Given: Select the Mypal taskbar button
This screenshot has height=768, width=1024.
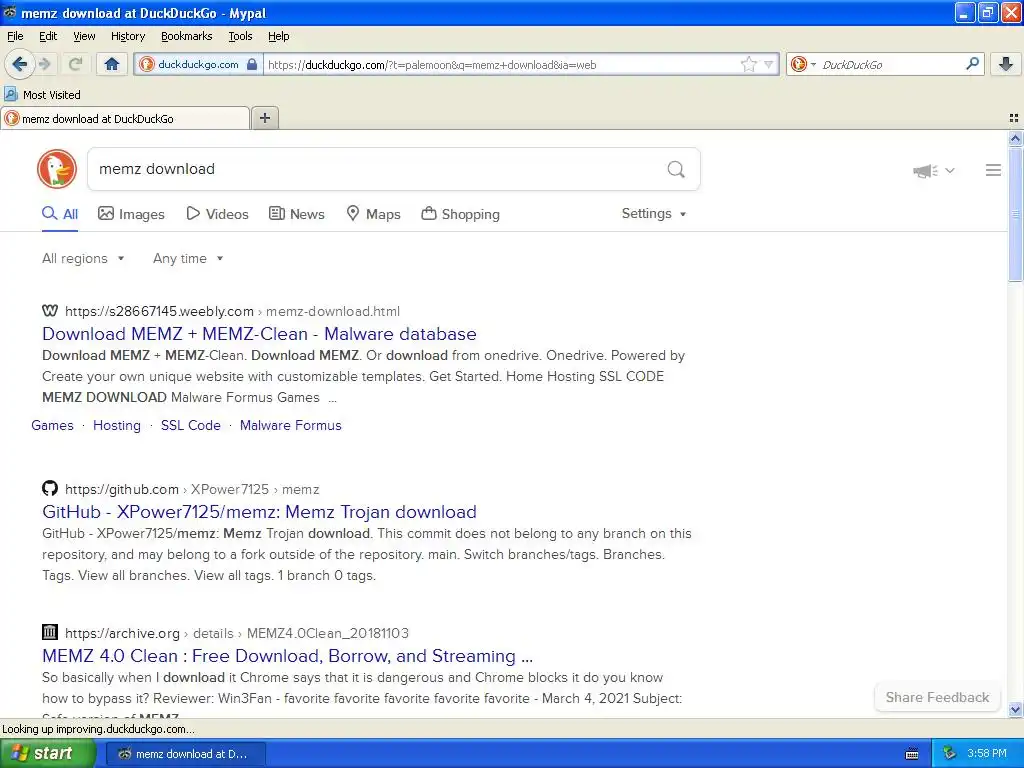Looking at the screenshot, I should pyautogui.click(x=185, y=754).
